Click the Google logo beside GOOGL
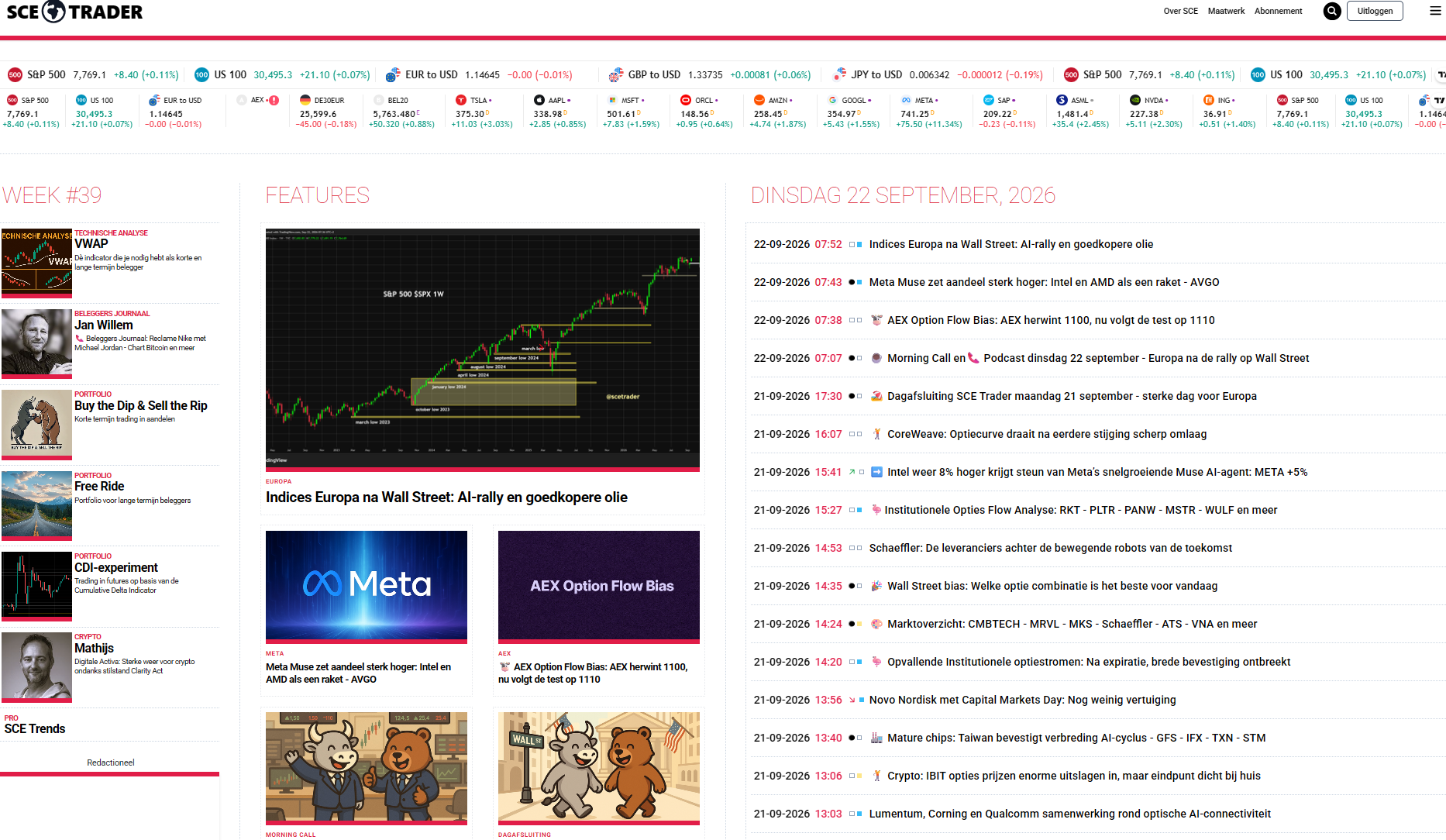Screen dimensions: 1446x840 [832, 100]
